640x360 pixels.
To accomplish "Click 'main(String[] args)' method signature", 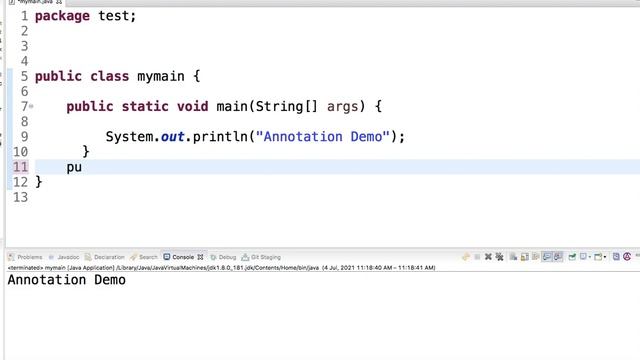I will [290, 107].
